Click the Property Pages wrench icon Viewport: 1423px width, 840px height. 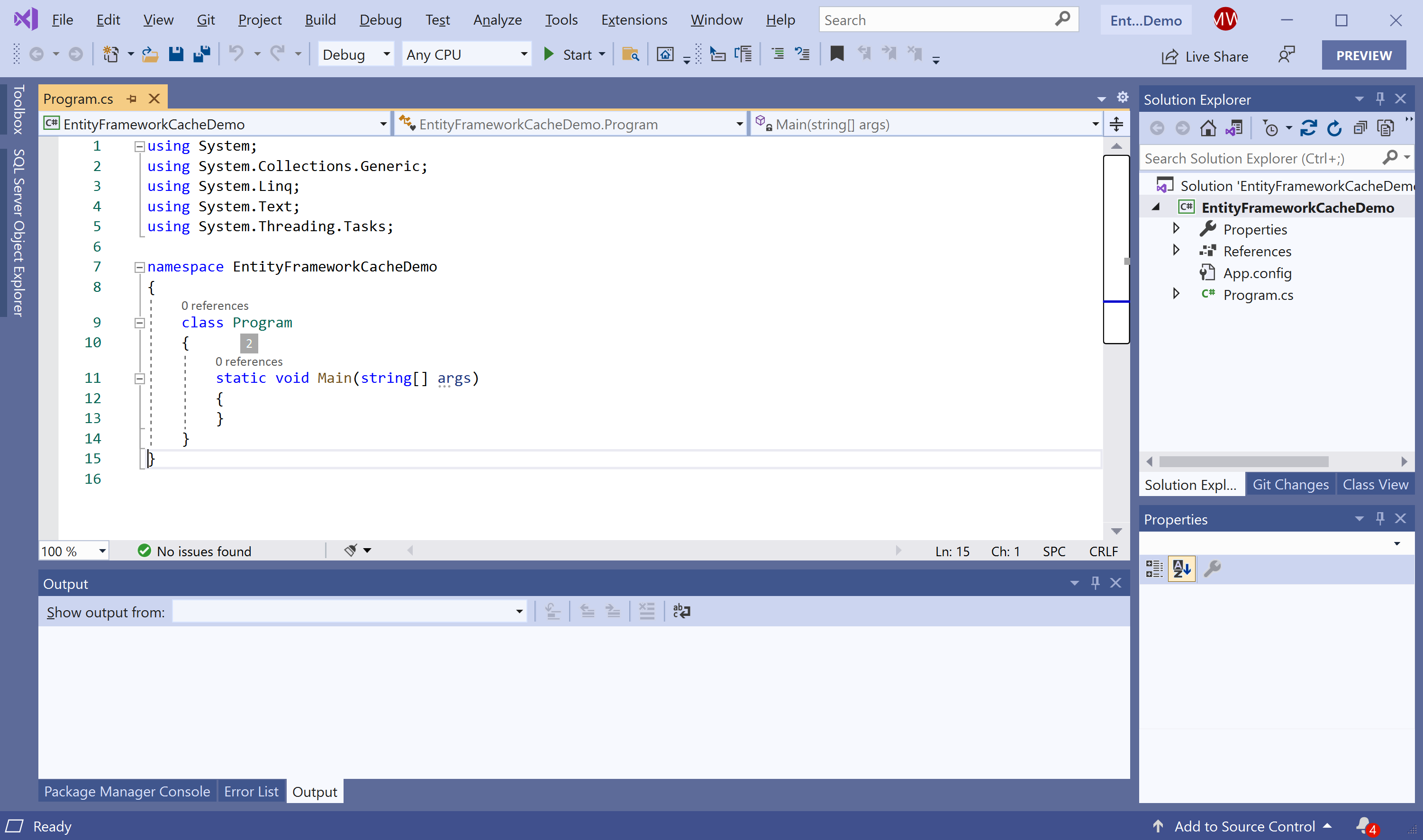click(x=1212, y=569)
